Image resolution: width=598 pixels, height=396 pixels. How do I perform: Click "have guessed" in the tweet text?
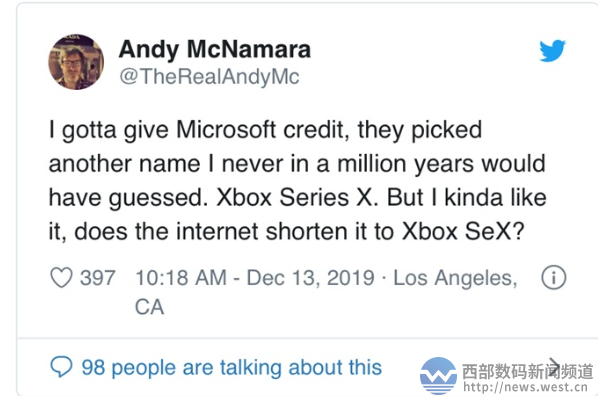pyautogui.click(x=125, y=198)
